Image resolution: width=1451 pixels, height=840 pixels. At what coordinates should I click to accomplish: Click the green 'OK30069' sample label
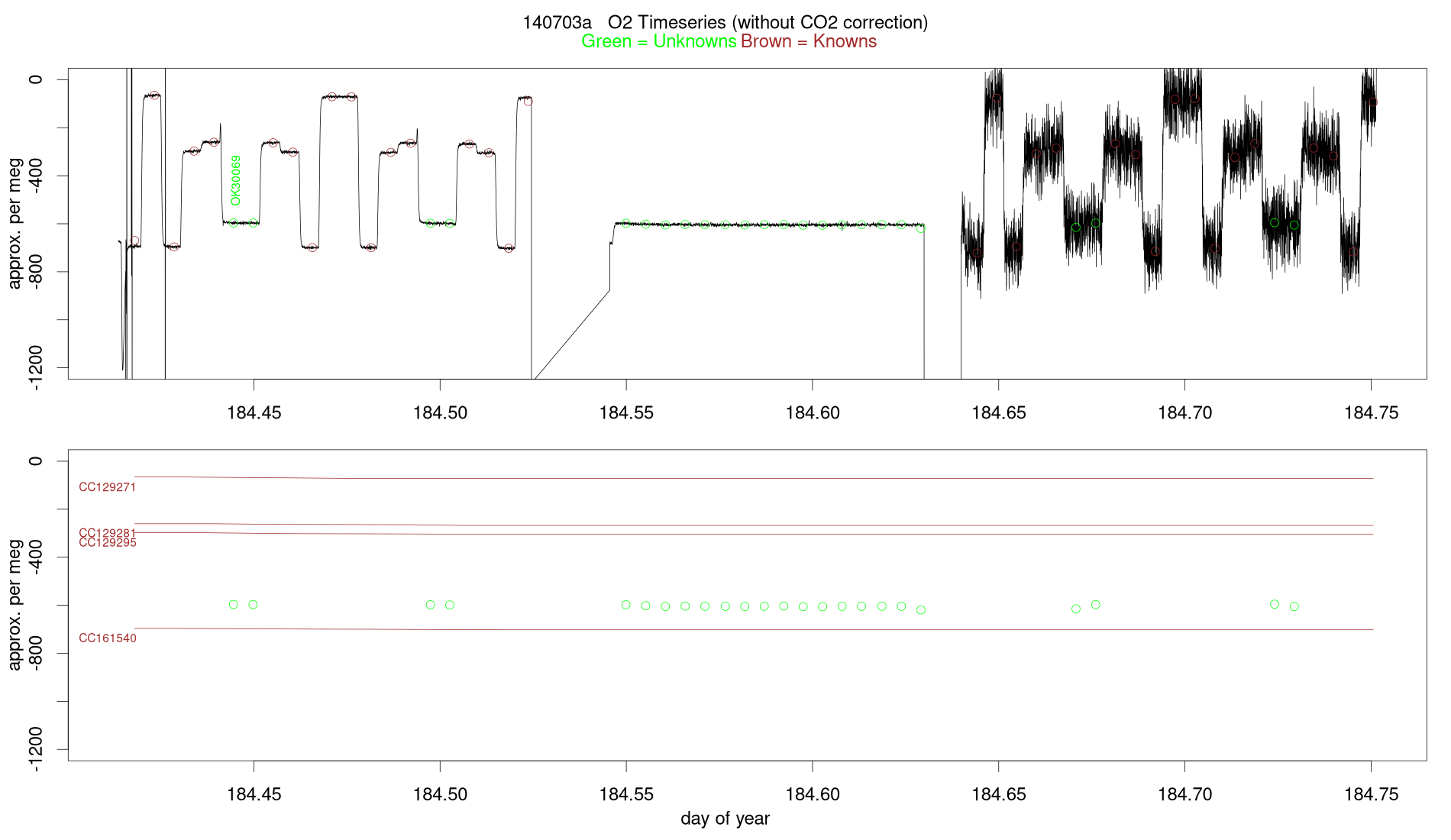tap(236, 180)
